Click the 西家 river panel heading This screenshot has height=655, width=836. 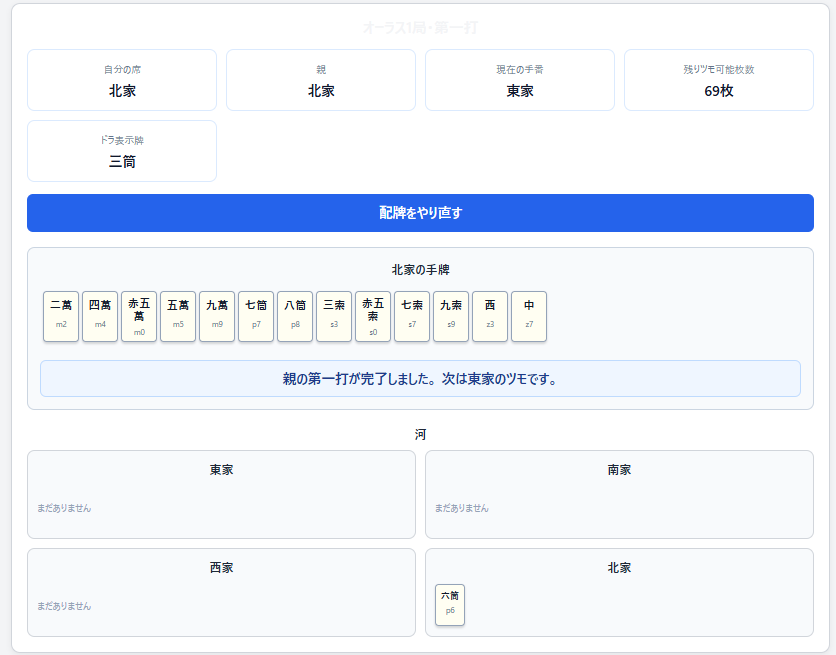221,568
